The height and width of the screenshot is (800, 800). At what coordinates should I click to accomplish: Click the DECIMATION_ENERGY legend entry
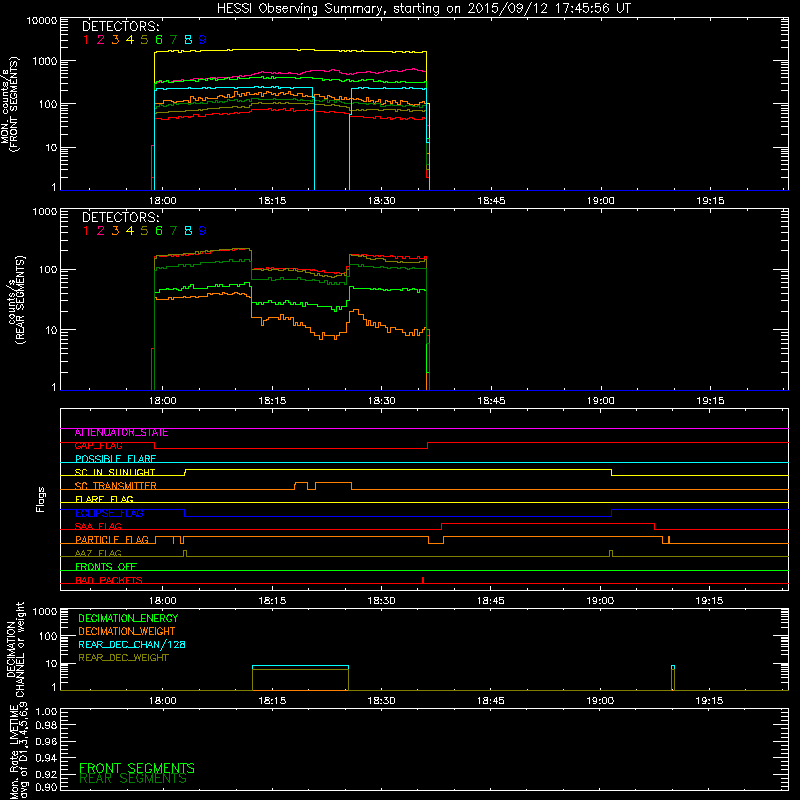[128, 618]
